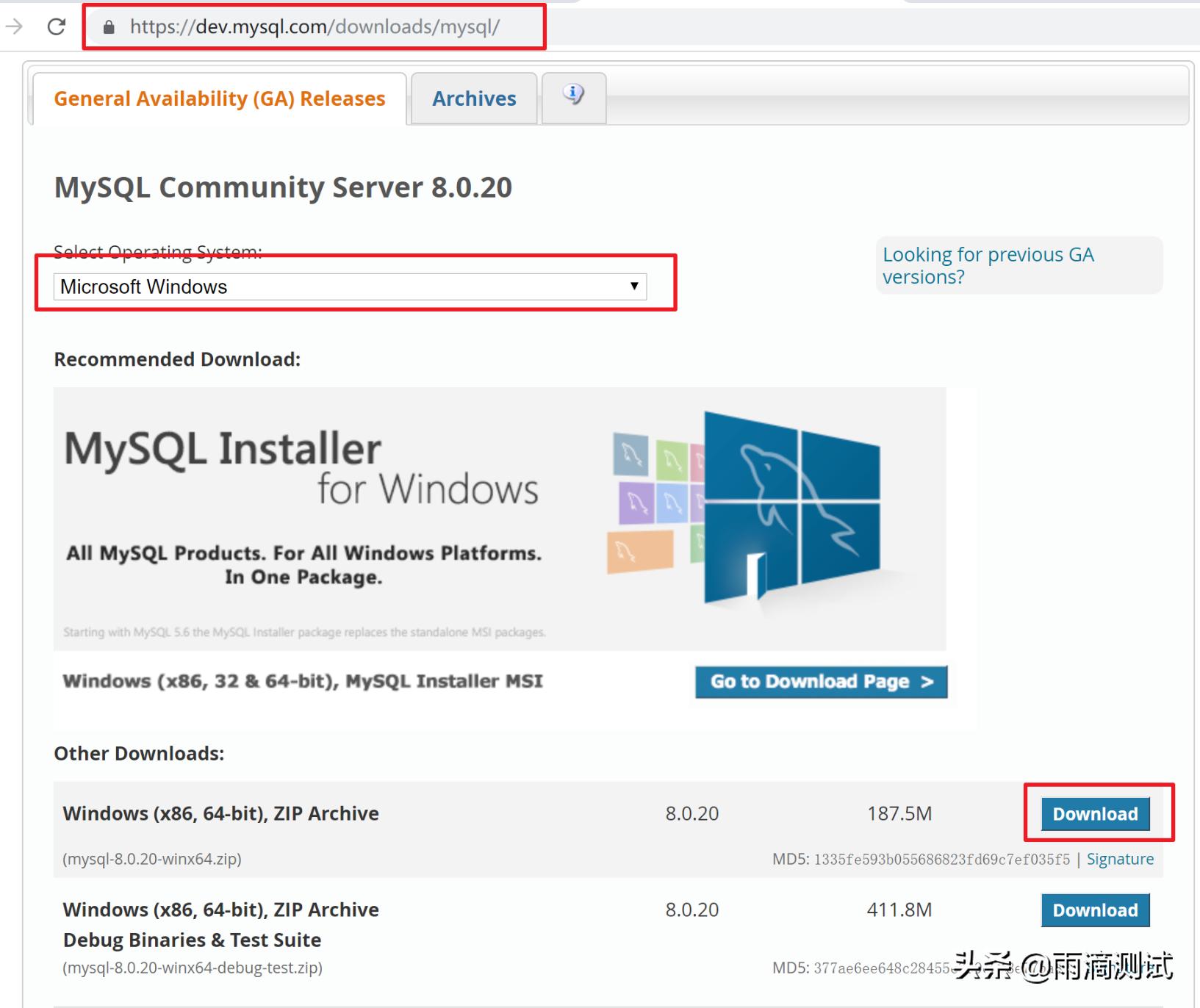Click the browser reload icon
This screenshot has width=1200, height=1008.
click(57, 26)
